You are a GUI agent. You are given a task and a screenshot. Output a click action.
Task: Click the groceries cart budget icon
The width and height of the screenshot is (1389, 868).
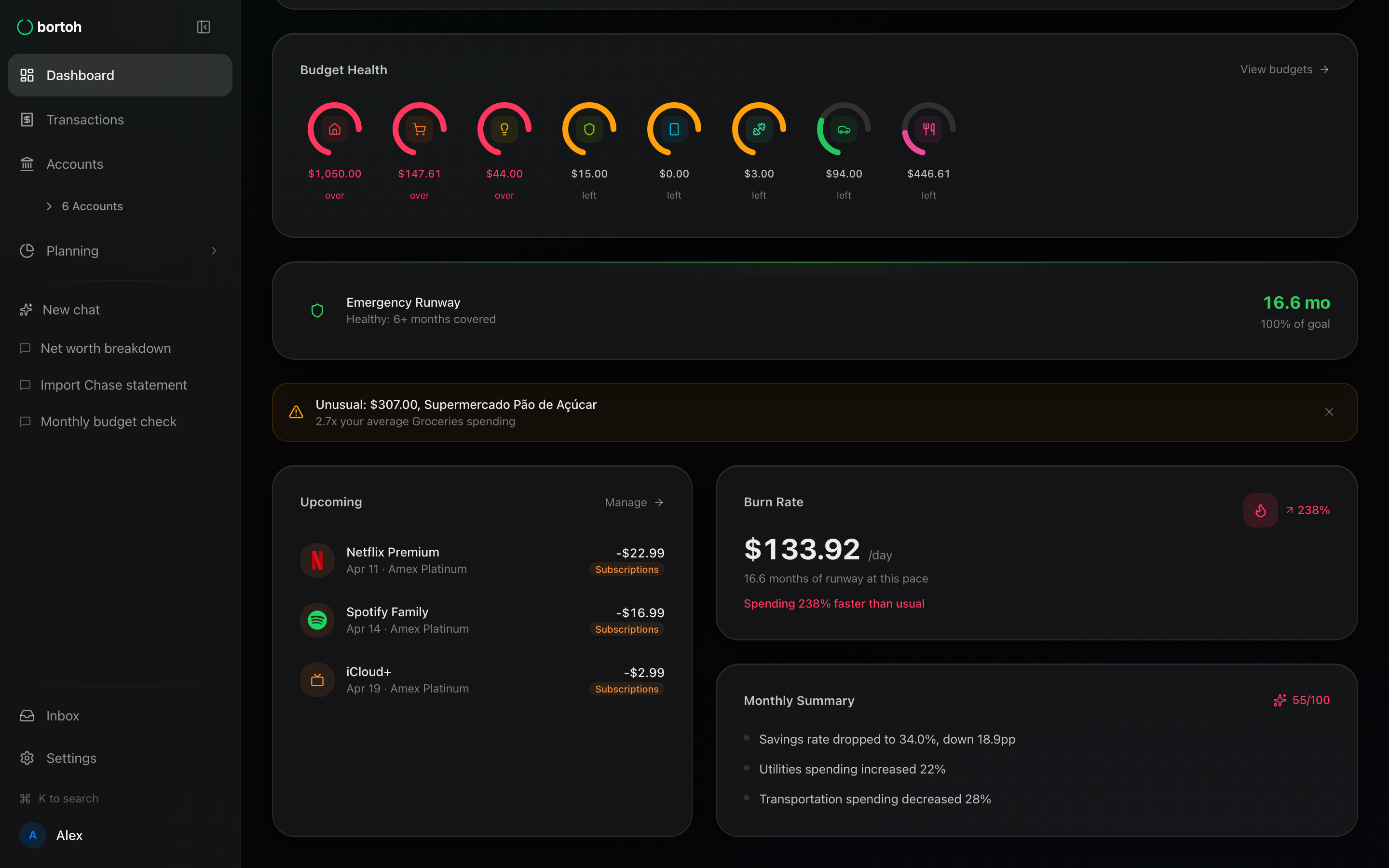tap(420, 129)
